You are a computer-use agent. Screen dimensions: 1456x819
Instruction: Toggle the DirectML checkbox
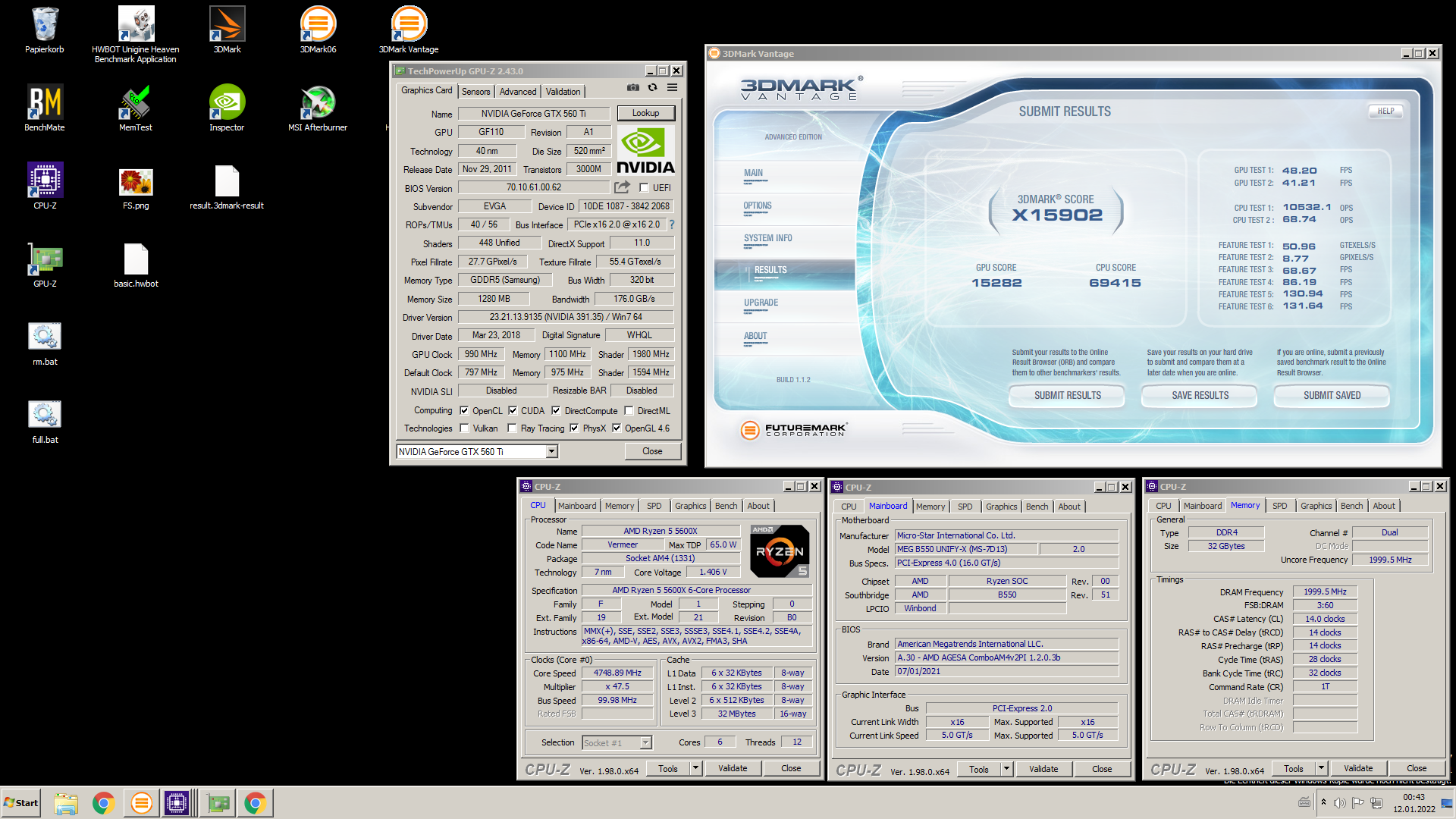(629, 411)
